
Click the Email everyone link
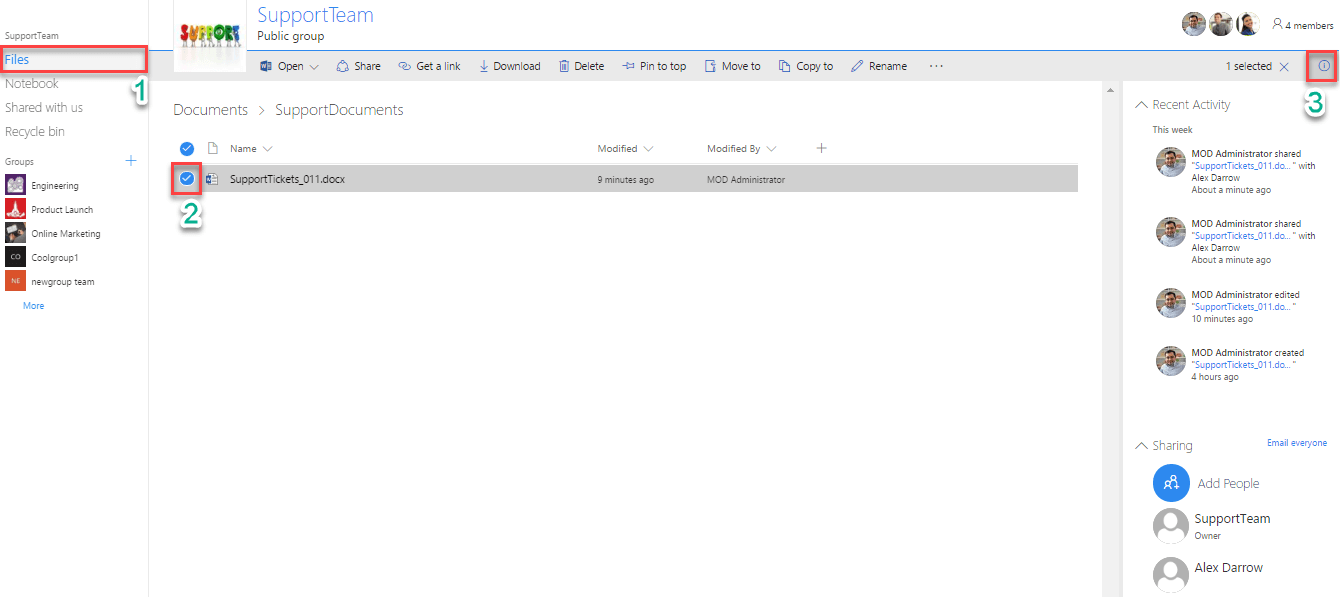coord(1296,443)
